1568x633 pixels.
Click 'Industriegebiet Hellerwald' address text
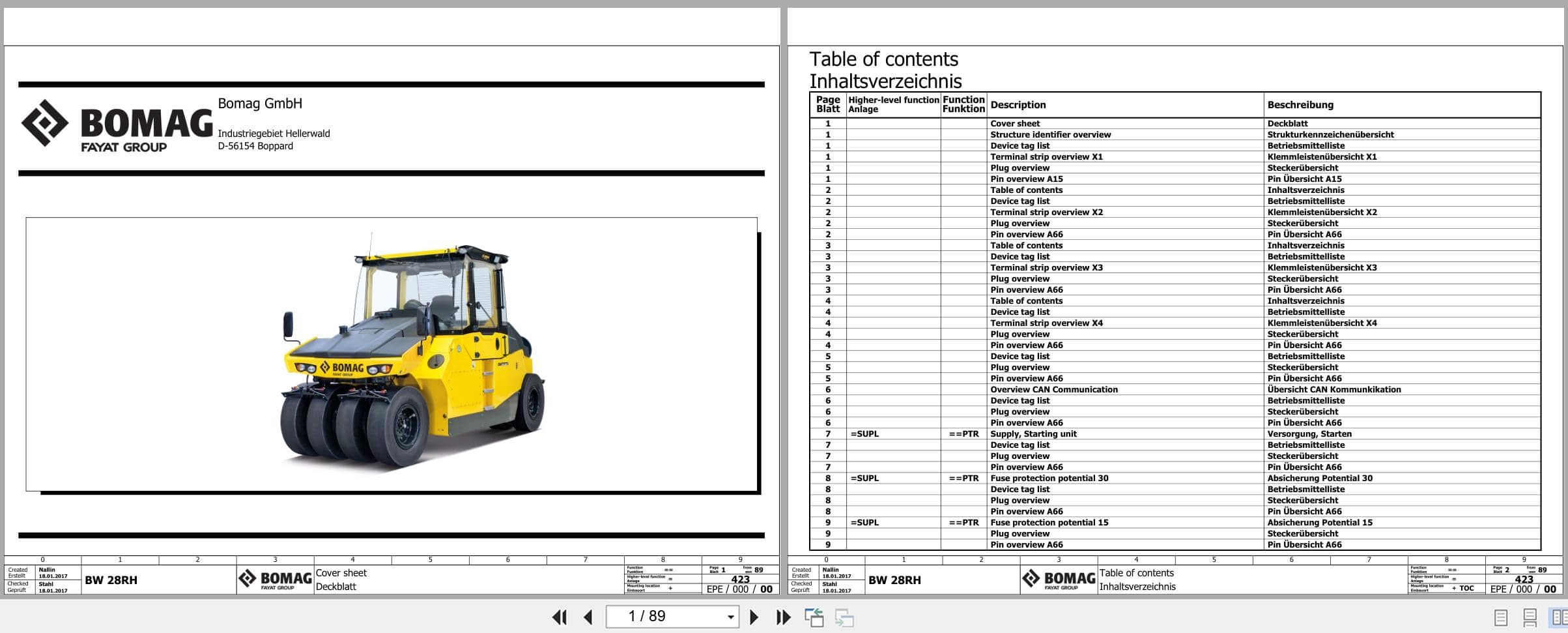click(274, 134)
